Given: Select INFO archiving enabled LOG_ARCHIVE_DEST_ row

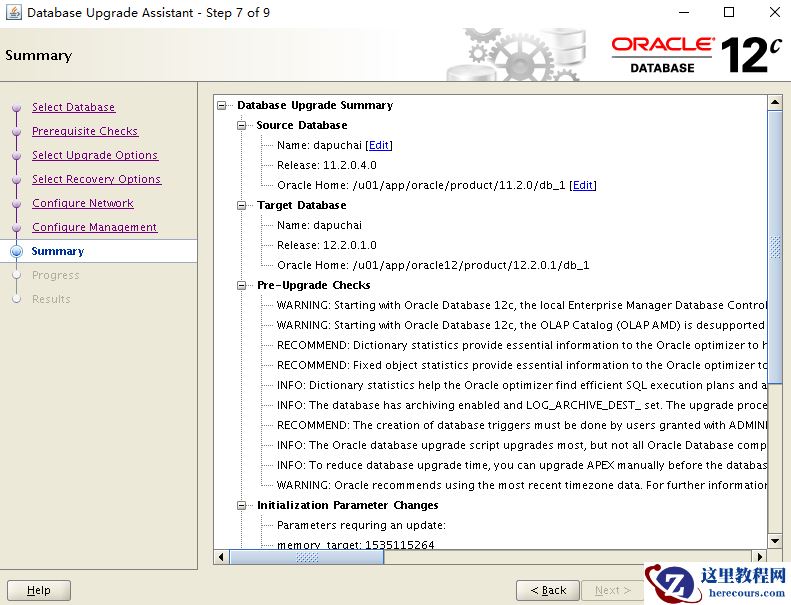Looking at the screenshot, I should pos(522,405).
